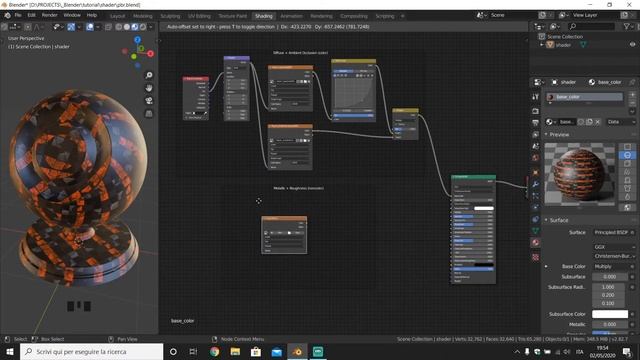Click the blue Z axis gizmo ball
640x360 pixels.
tap(138, 40)
